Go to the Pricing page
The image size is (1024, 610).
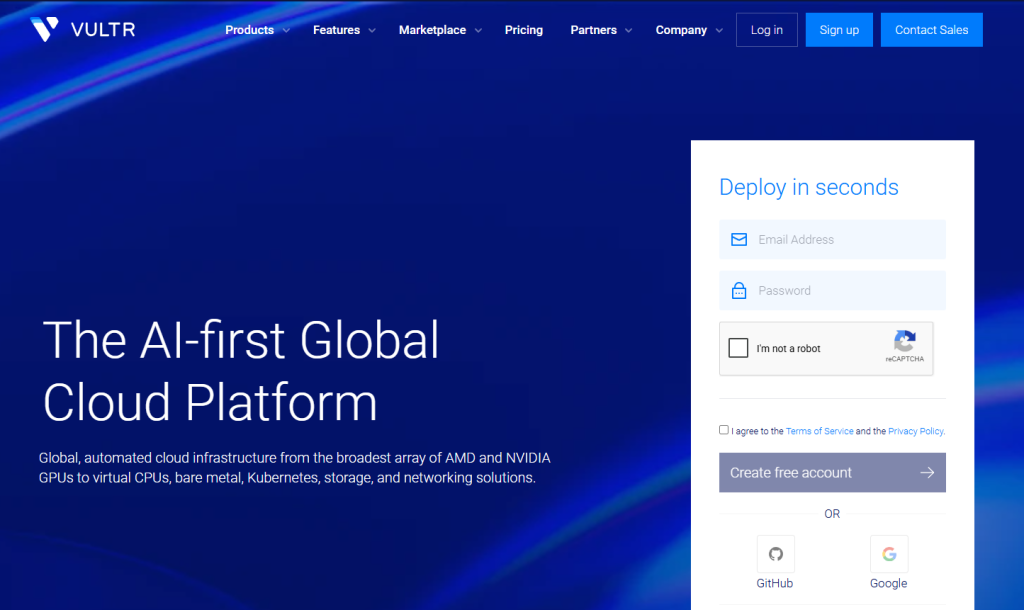524,30
